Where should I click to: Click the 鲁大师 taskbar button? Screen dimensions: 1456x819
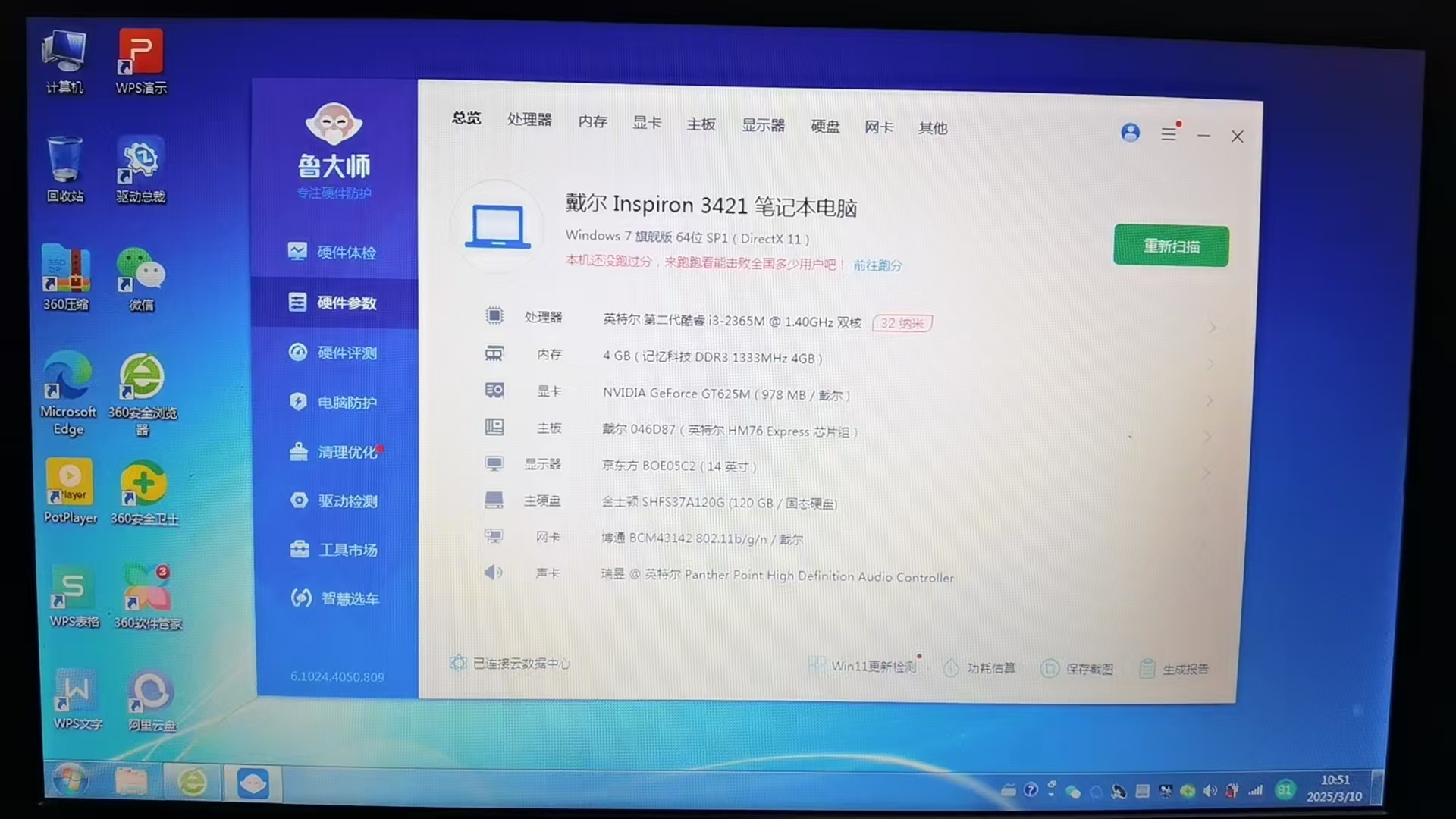(x=253, y=783)
